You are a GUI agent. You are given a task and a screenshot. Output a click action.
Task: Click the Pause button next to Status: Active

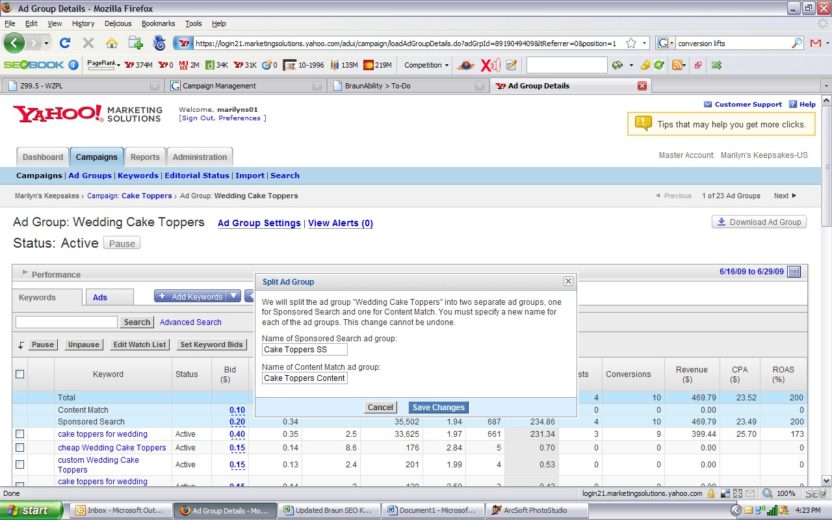point(122,244)
